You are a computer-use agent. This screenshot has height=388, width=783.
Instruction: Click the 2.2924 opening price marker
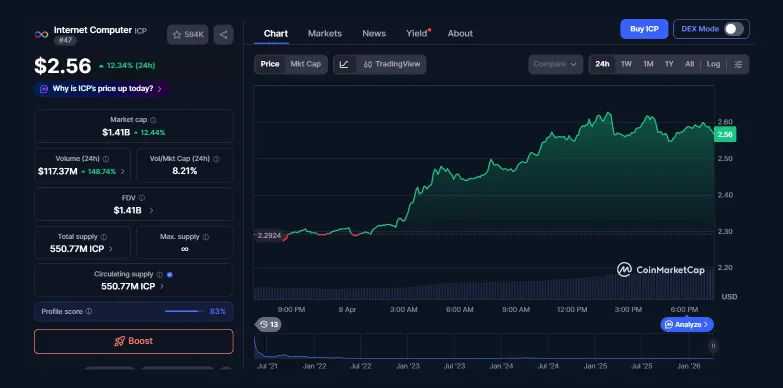click(269, 235)
